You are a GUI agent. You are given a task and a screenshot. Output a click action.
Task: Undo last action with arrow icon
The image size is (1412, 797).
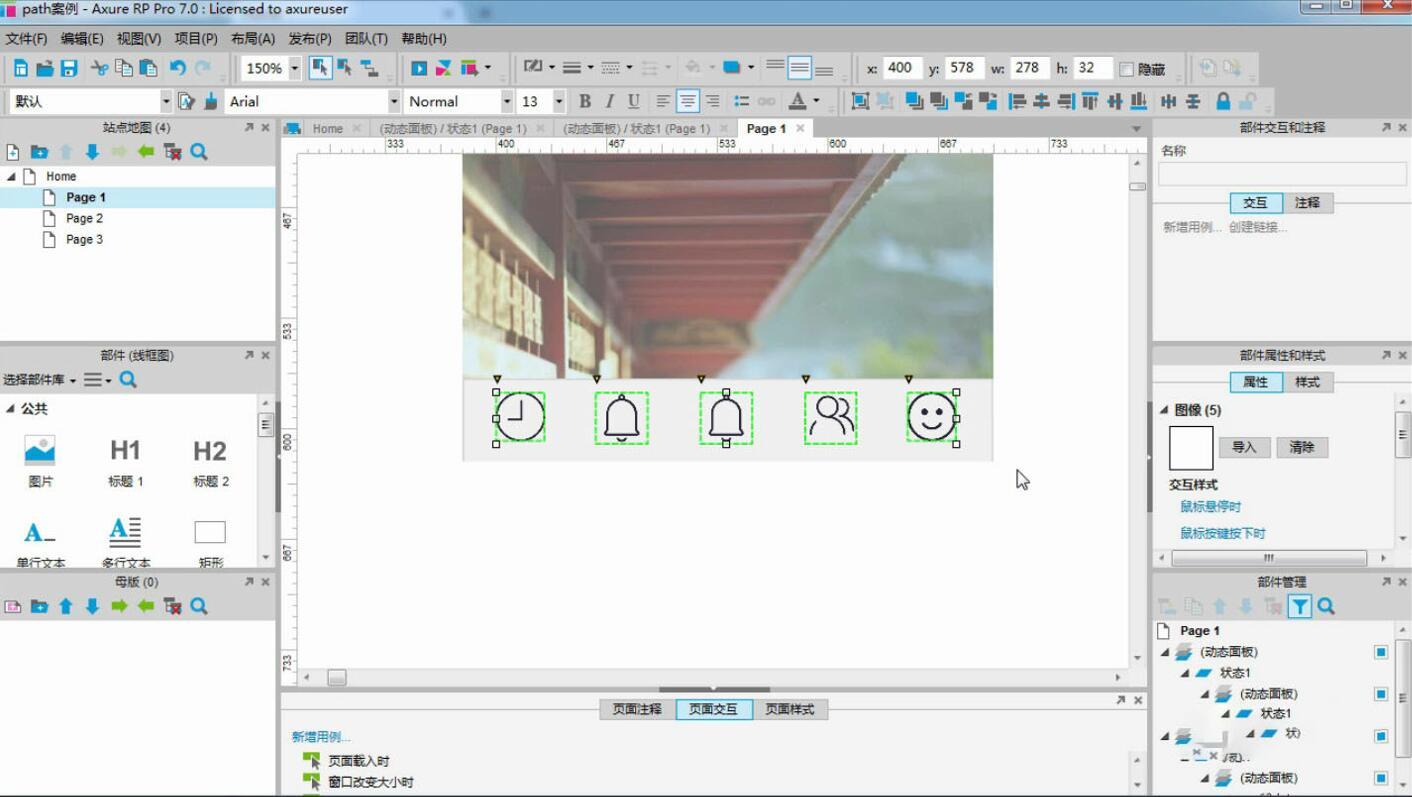click(178, 68)
